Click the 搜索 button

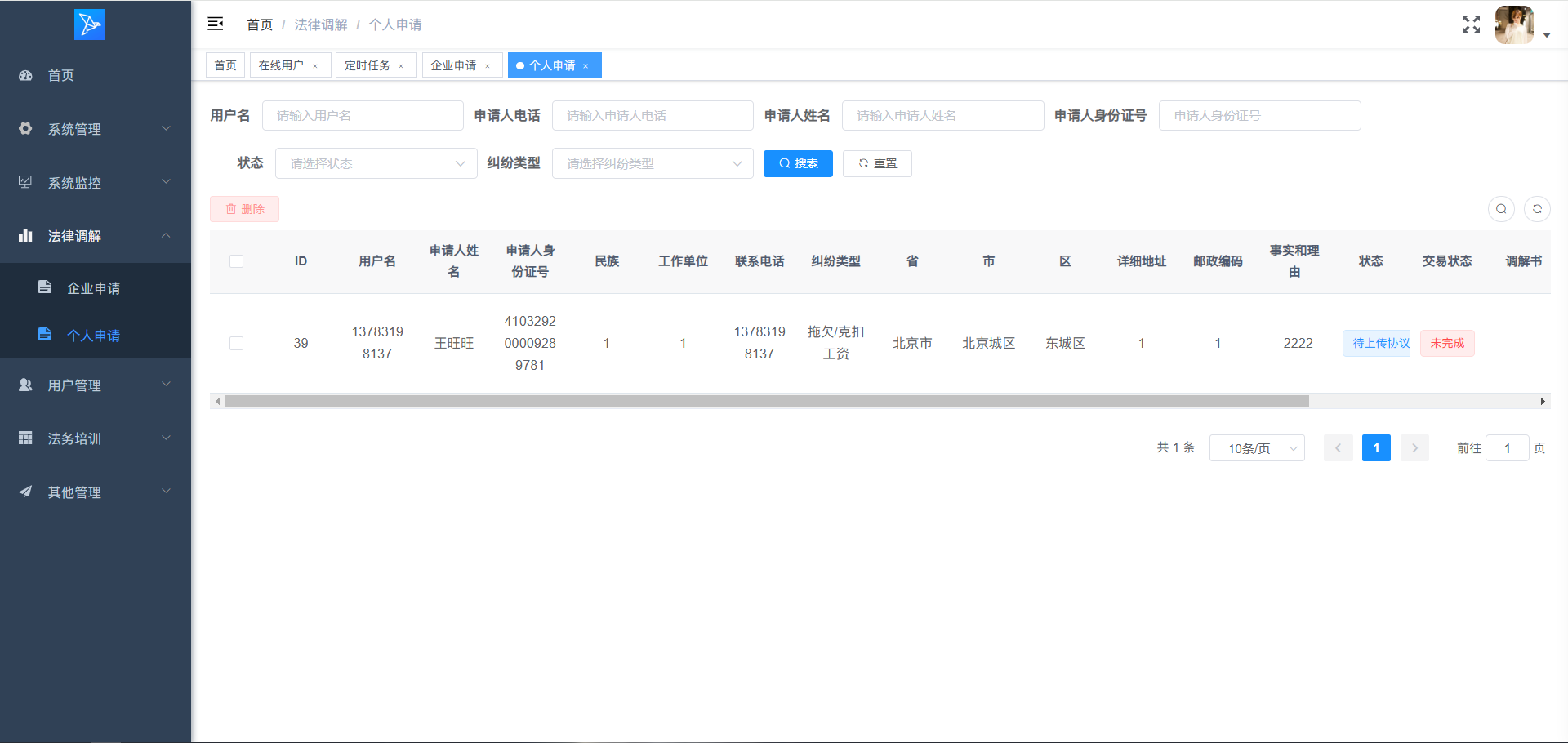798,163
